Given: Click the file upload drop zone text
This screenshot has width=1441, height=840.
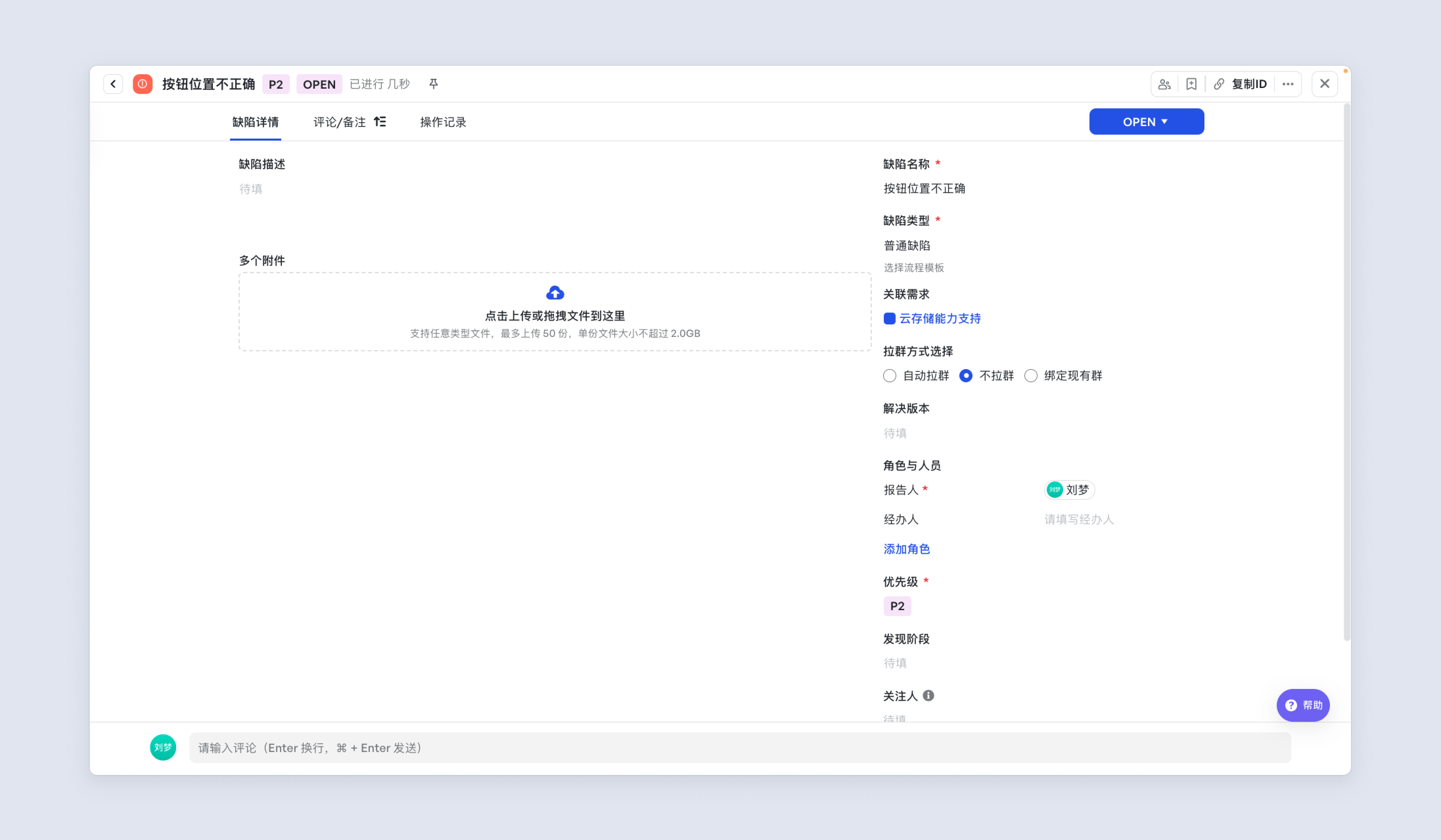Looking at the screenshot, I should tap(555, 316).
